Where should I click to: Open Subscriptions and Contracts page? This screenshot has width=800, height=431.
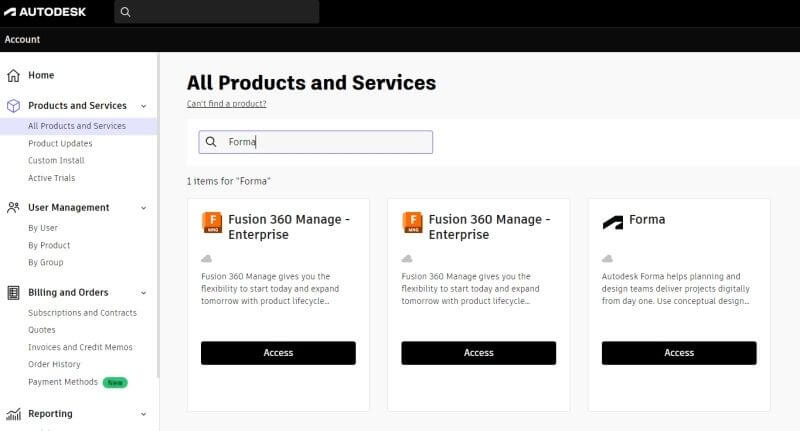click(x=82, y=313)
